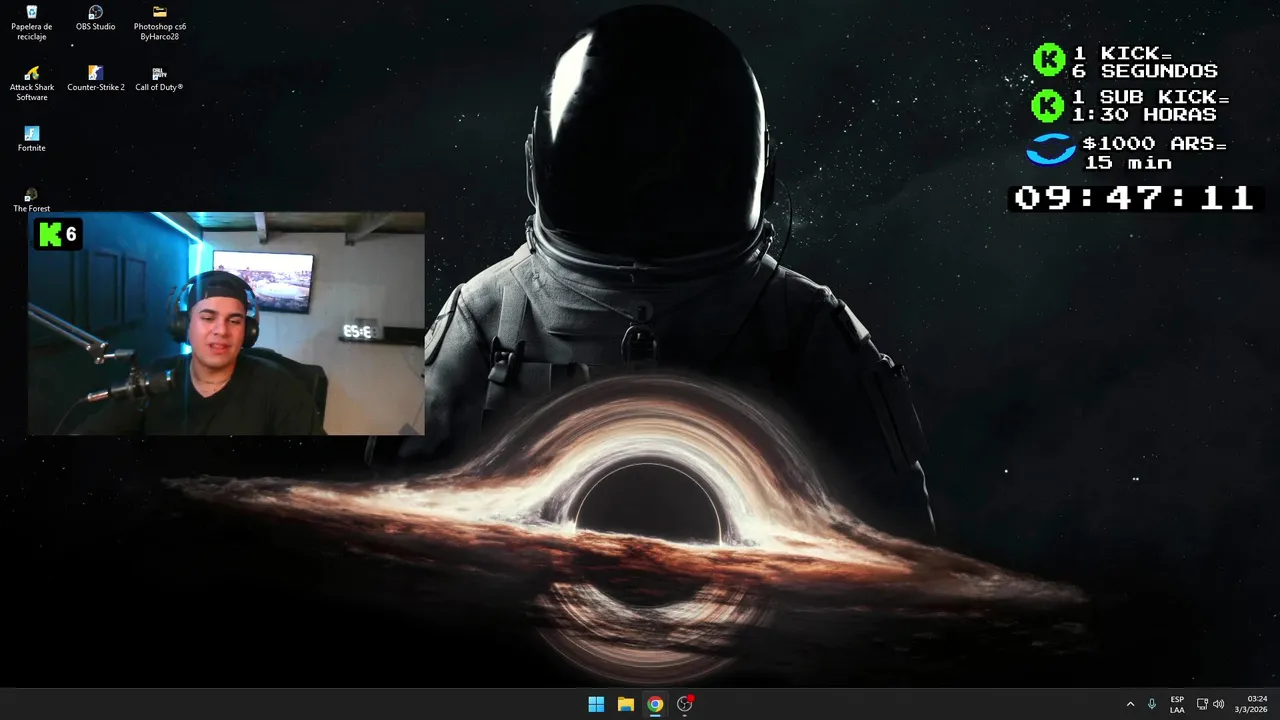
Task: Click the green Kick logo beside 1 KICK
Action: pyautogui.click(x=1049, y=60)
